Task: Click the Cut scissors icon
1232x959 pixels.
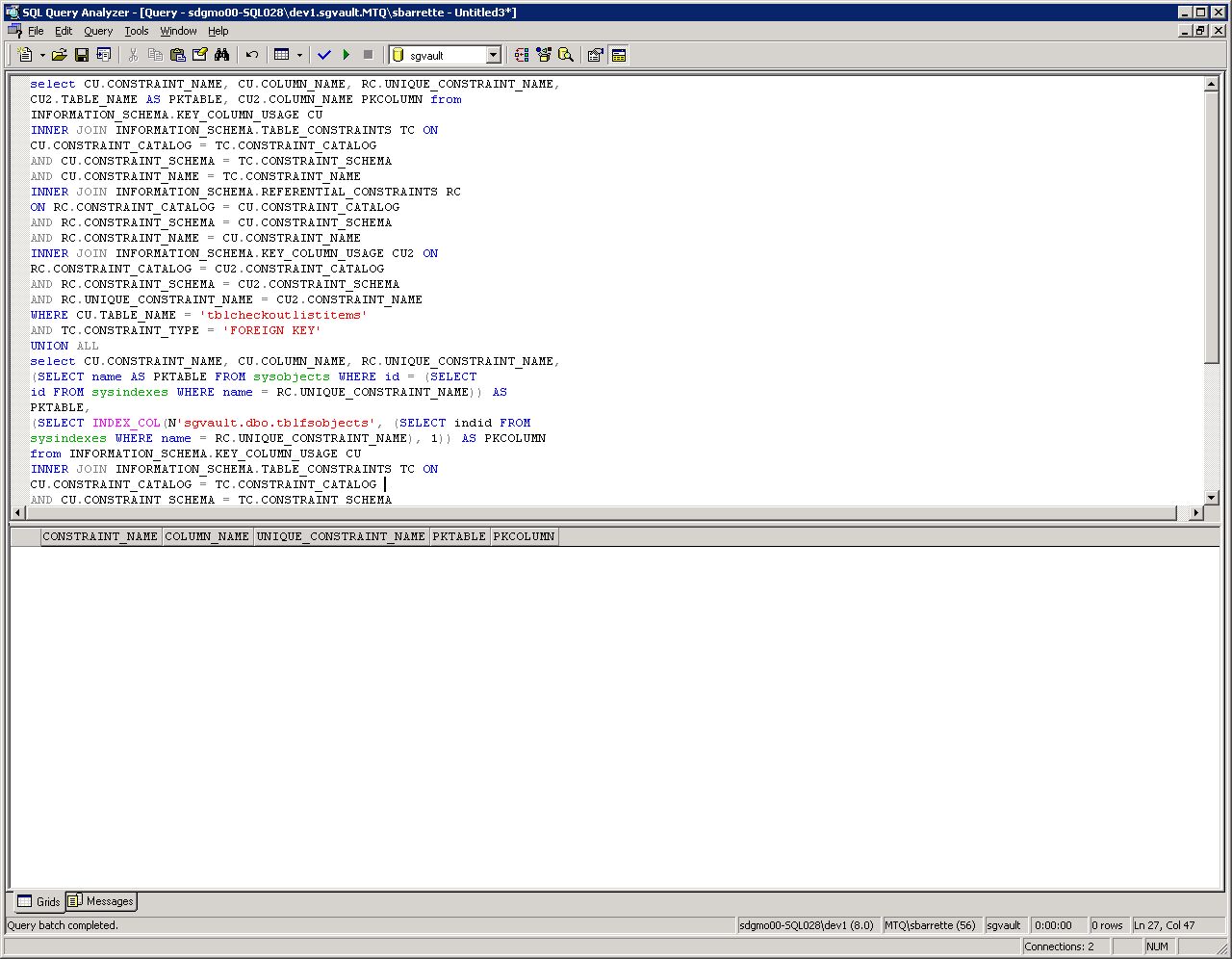Action: pyautogui.click(x=133, y=55)
